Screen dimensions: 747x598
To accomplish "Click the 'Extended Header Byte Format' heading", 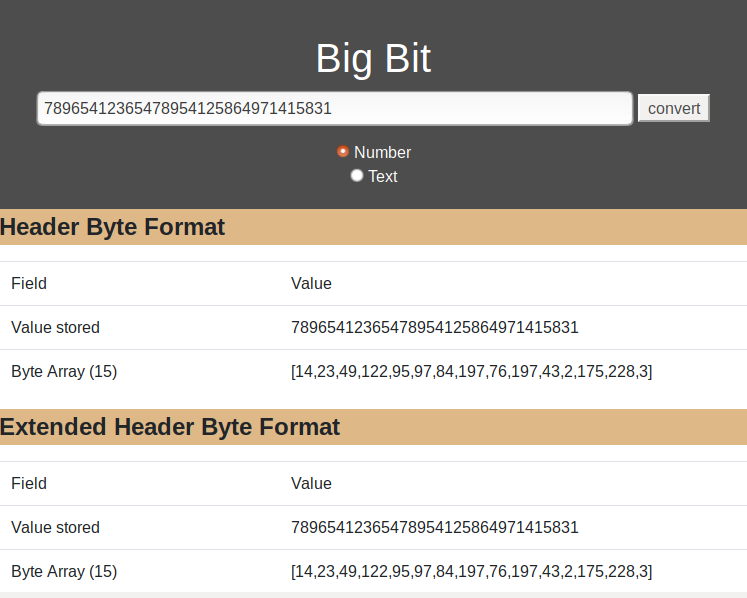I will [170, 427].
